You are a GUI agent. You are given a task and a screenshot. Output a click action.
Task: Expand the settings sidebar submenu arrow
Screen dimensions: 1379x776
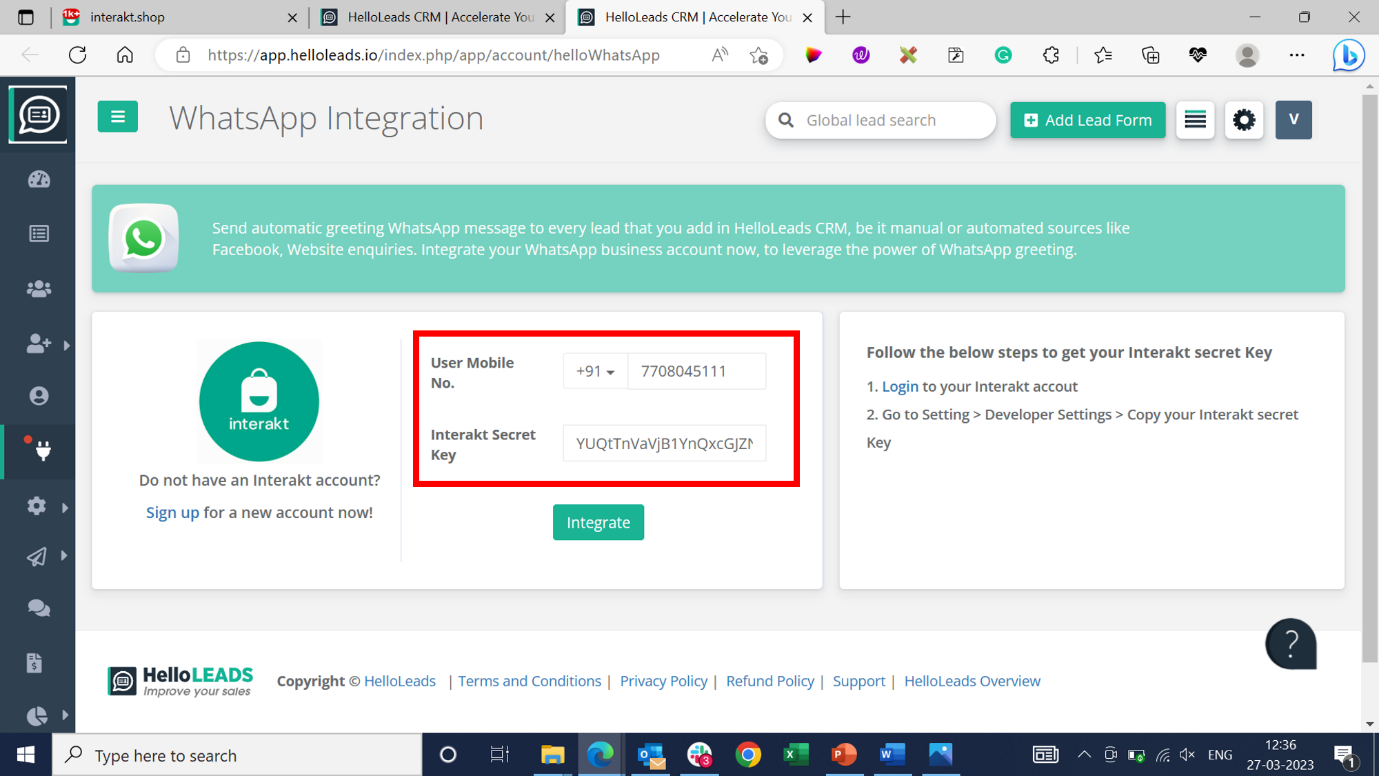coord(65,507)
